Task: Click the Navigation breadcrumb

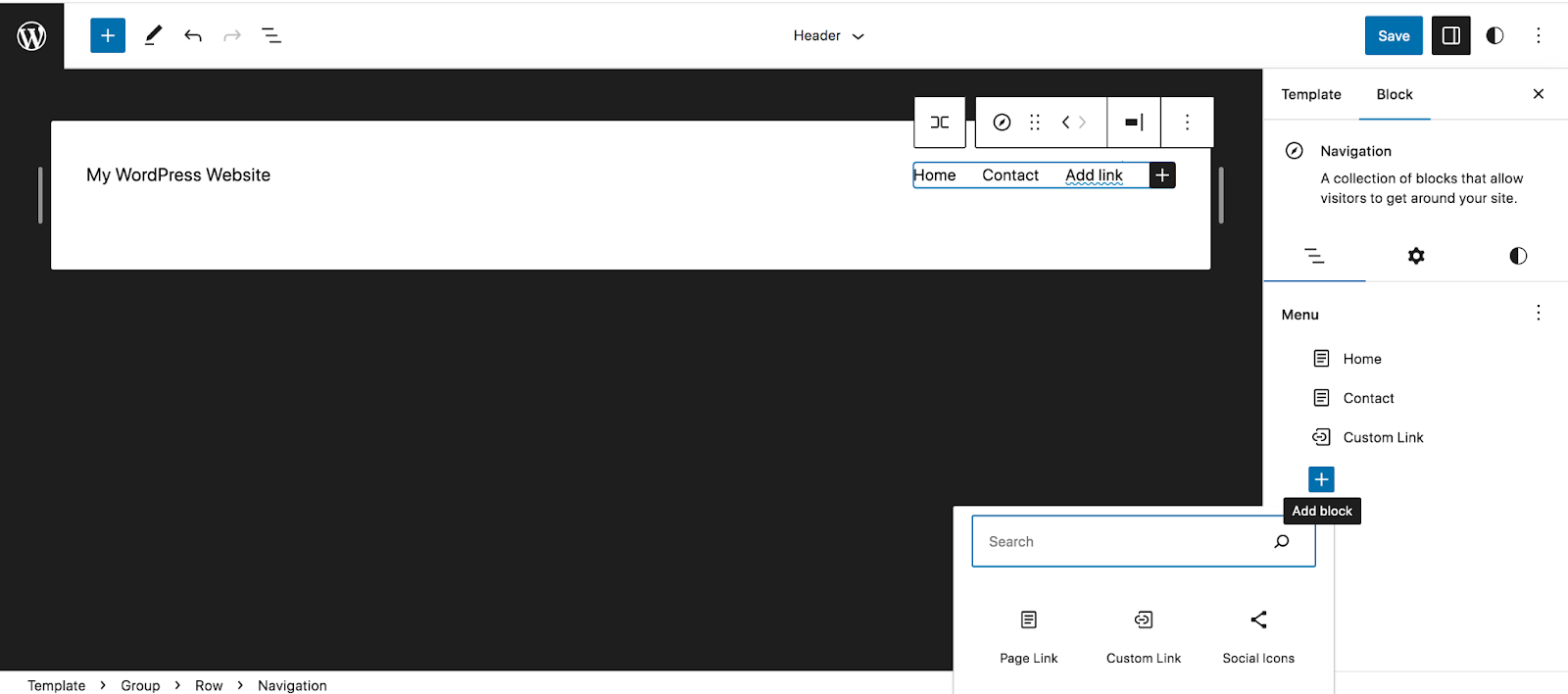Action: [x=292, y=685]
